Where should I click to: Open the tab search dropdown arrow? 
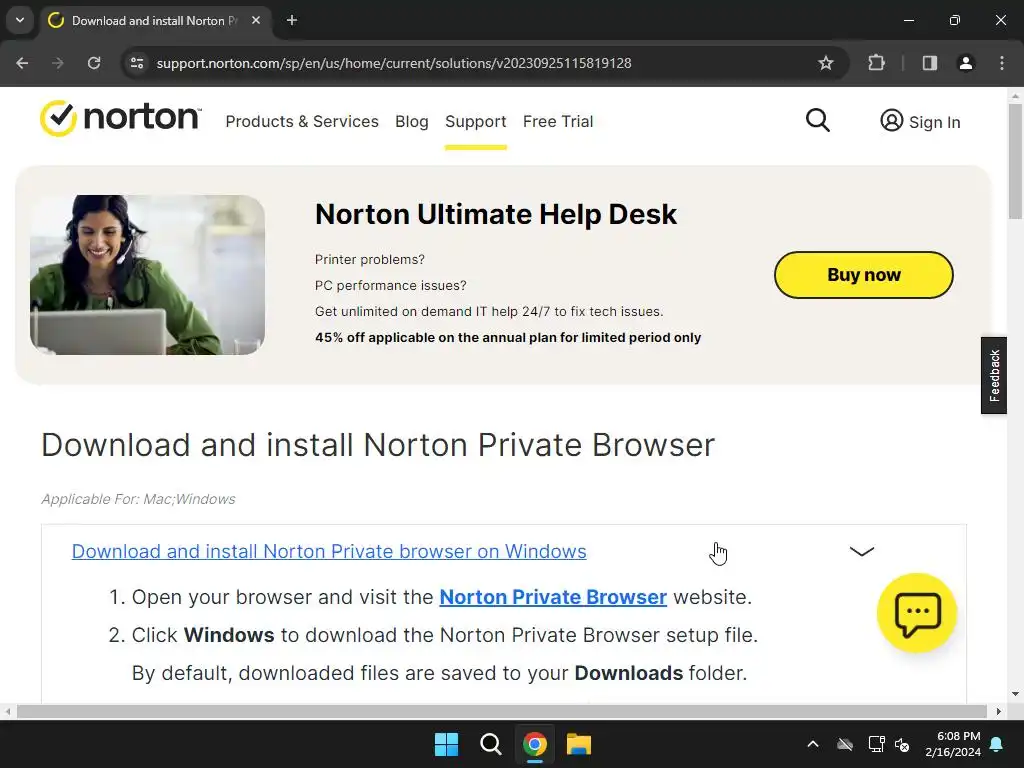(20, 20)
